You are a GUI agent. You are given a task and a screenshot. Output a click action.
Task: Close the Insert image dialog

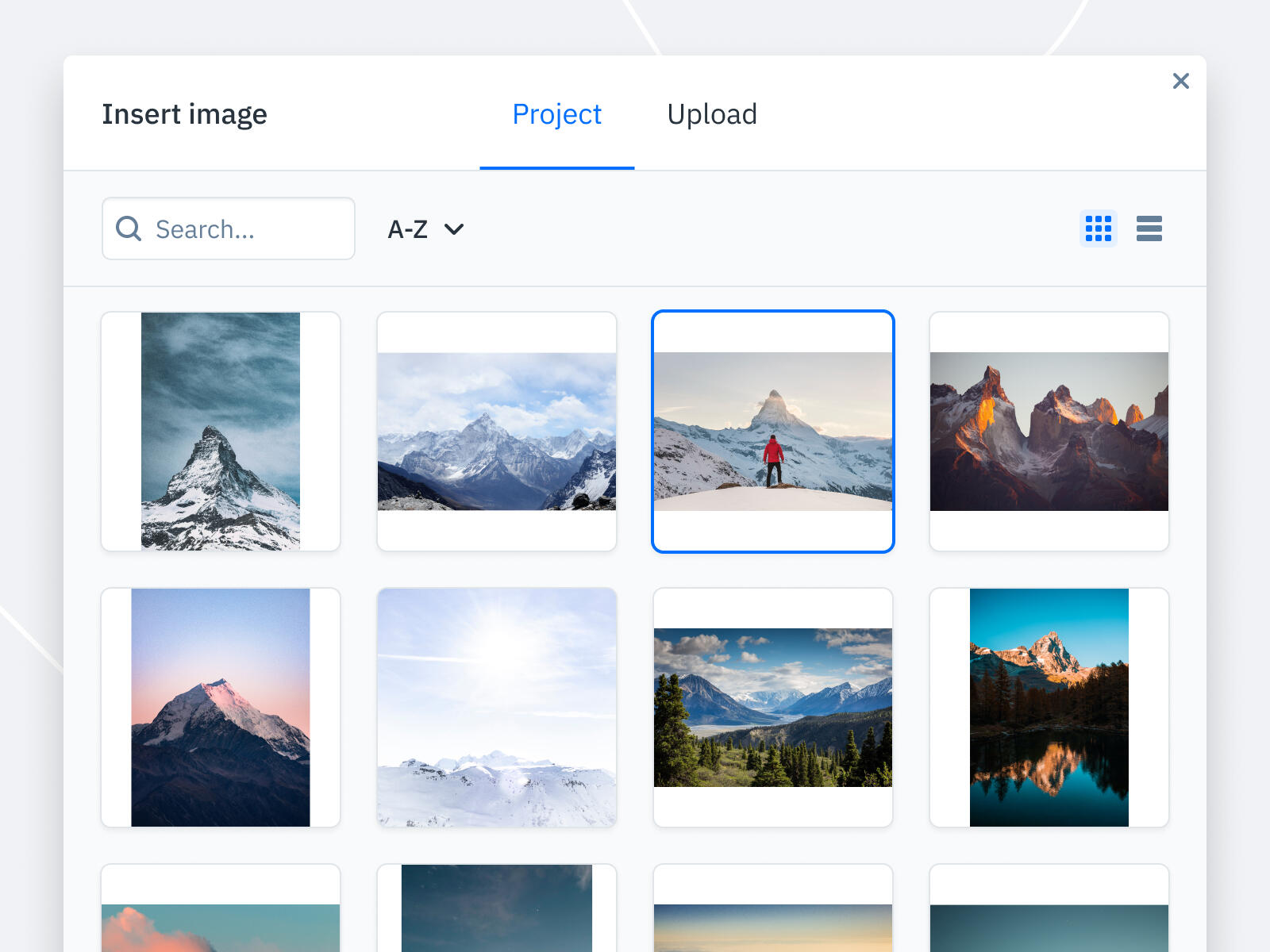[x=1181, y=81]
